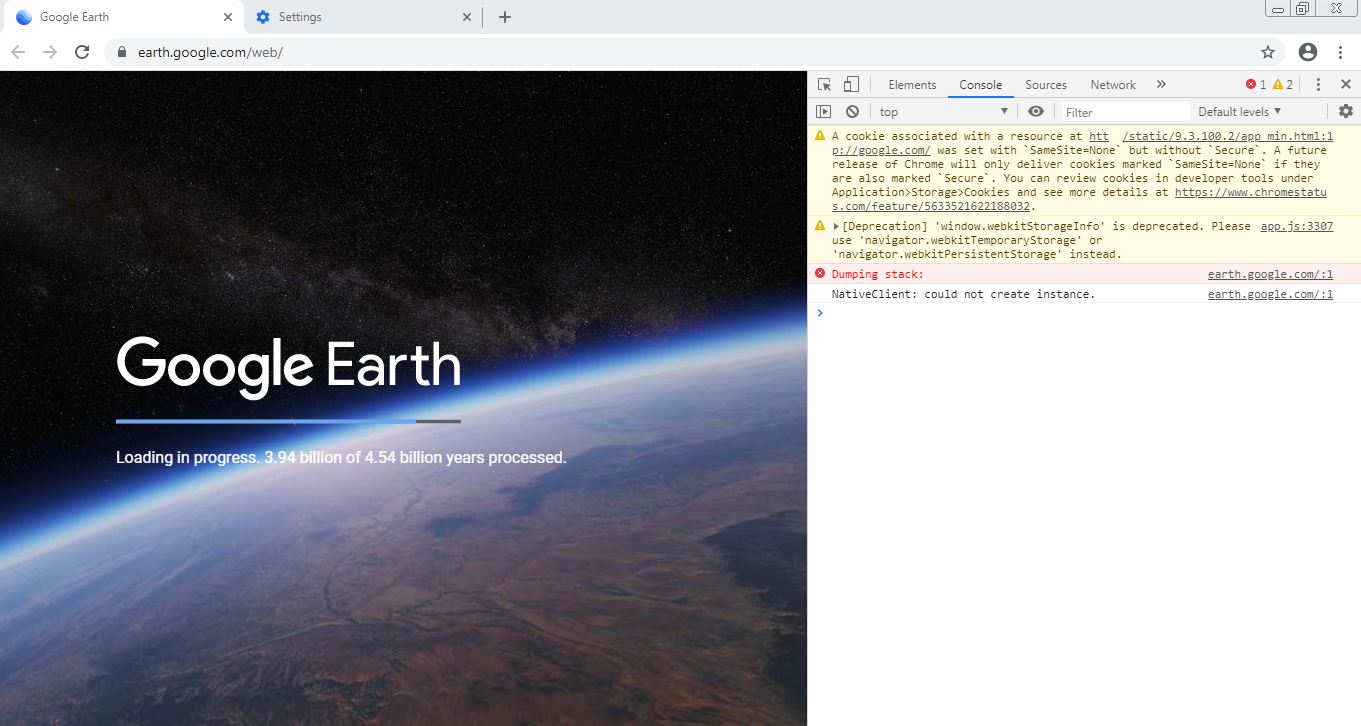This screenshot has height=726, width=1361.
Task: Click the padlock site info icon
Action: coord(122,52)
